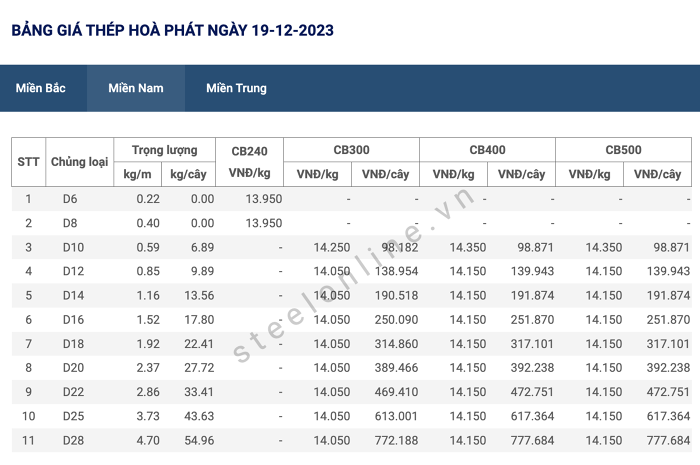Screen dimensions: 700x465
Task: Select the D6 row type cell
Action: click(70, 199)
